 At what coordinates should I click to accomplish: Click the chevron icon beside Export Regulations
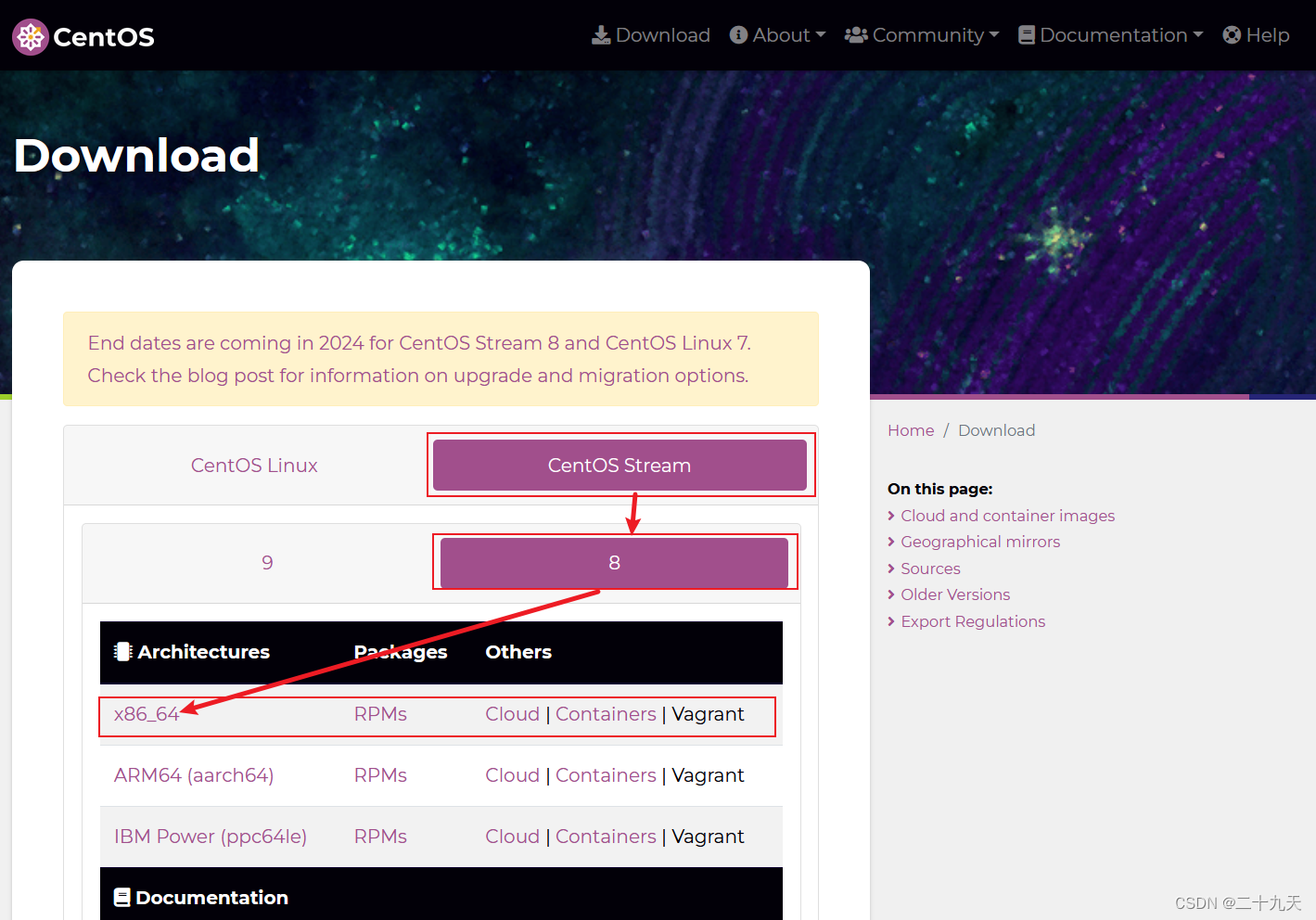pyautogui.click(x=891, y=621)
